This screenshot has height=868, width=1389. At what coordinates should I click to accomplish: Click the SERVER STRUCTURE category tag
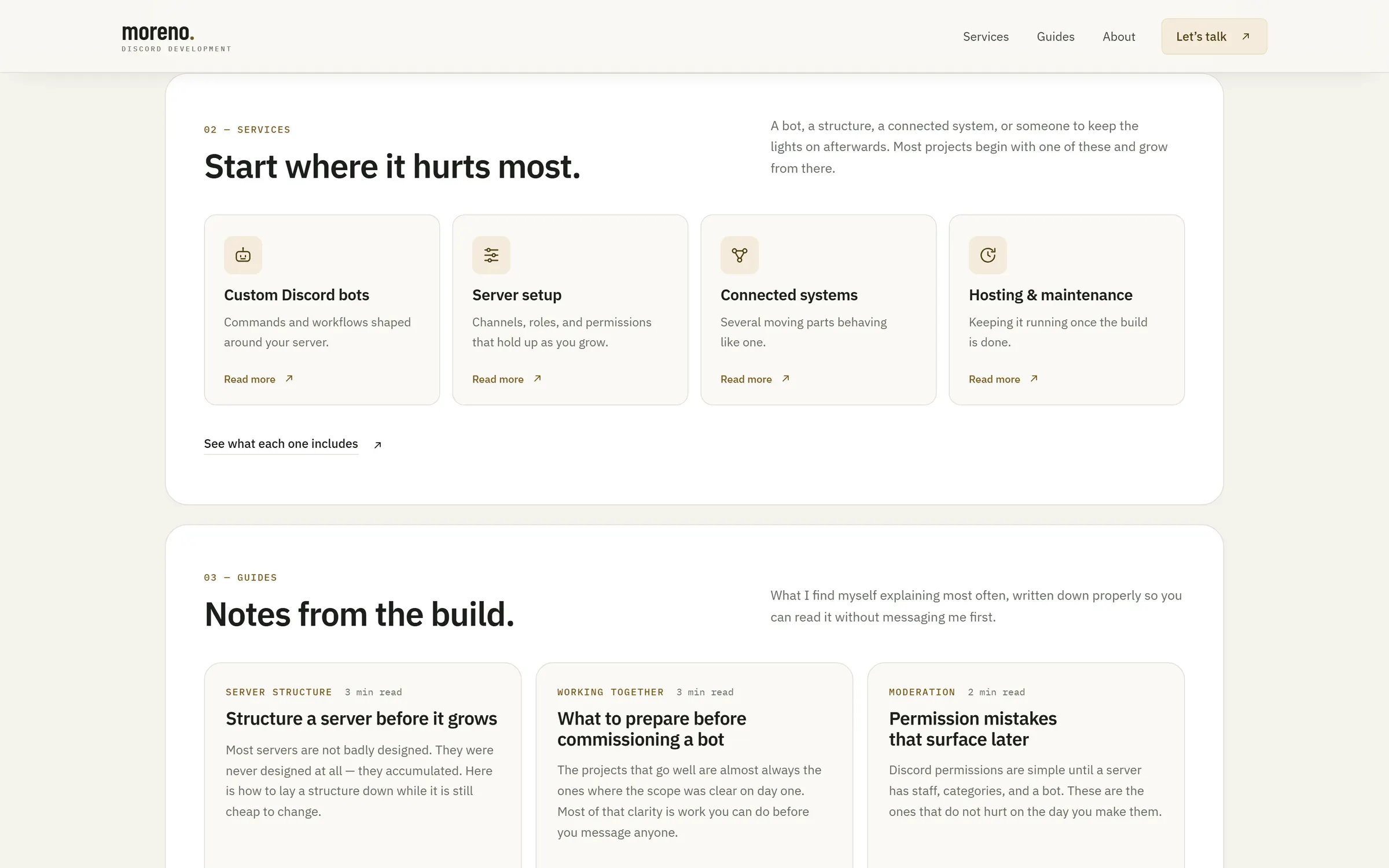279,692
